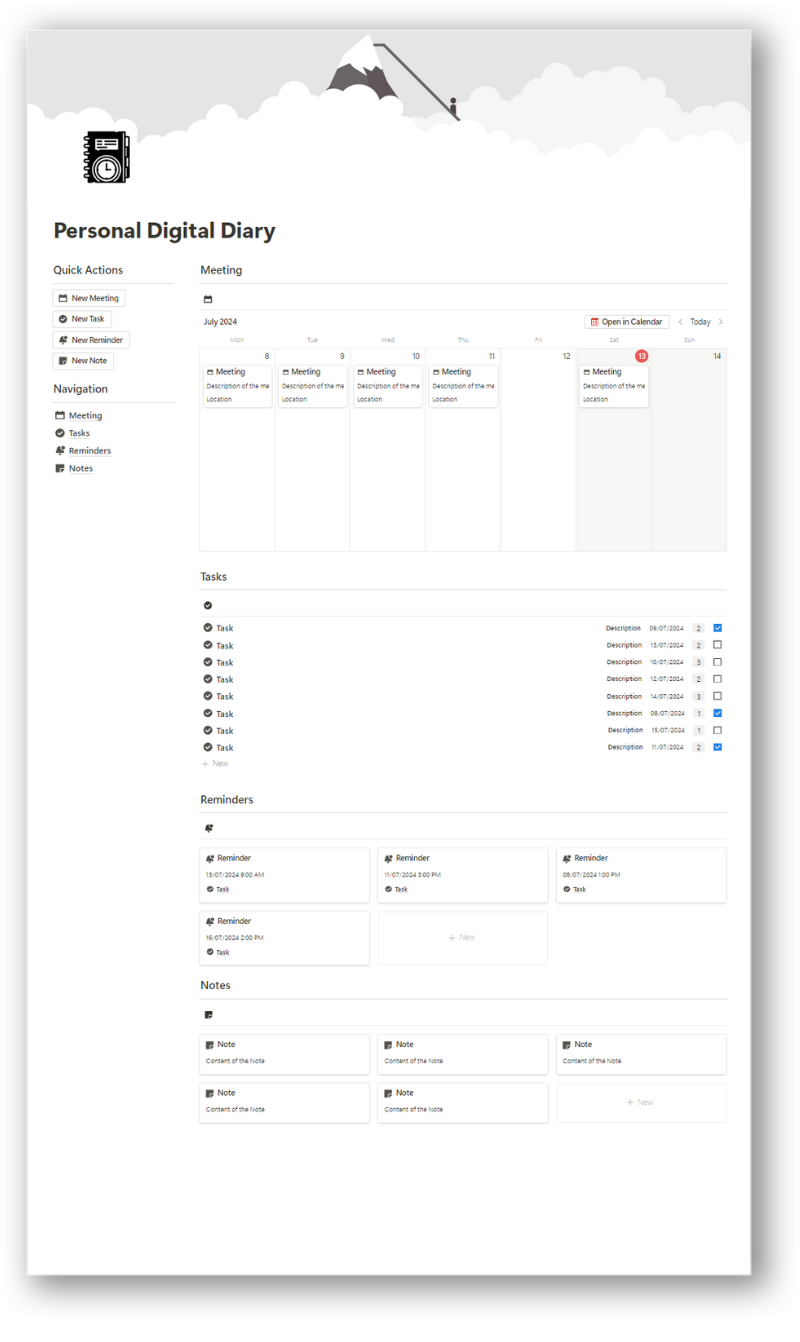Click the calendar icon on the Saturday 13 meeting card
The width and height of the screenshot is (800, 1342).
click(587, 372)
